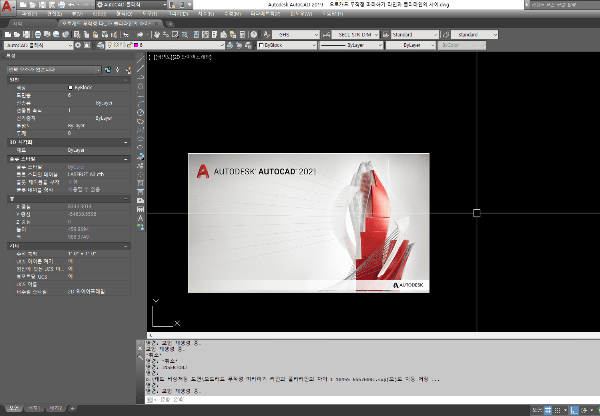The image size is (600, 416).
Task: Activate the Zoom Window tool
Action: click(175, 34)
